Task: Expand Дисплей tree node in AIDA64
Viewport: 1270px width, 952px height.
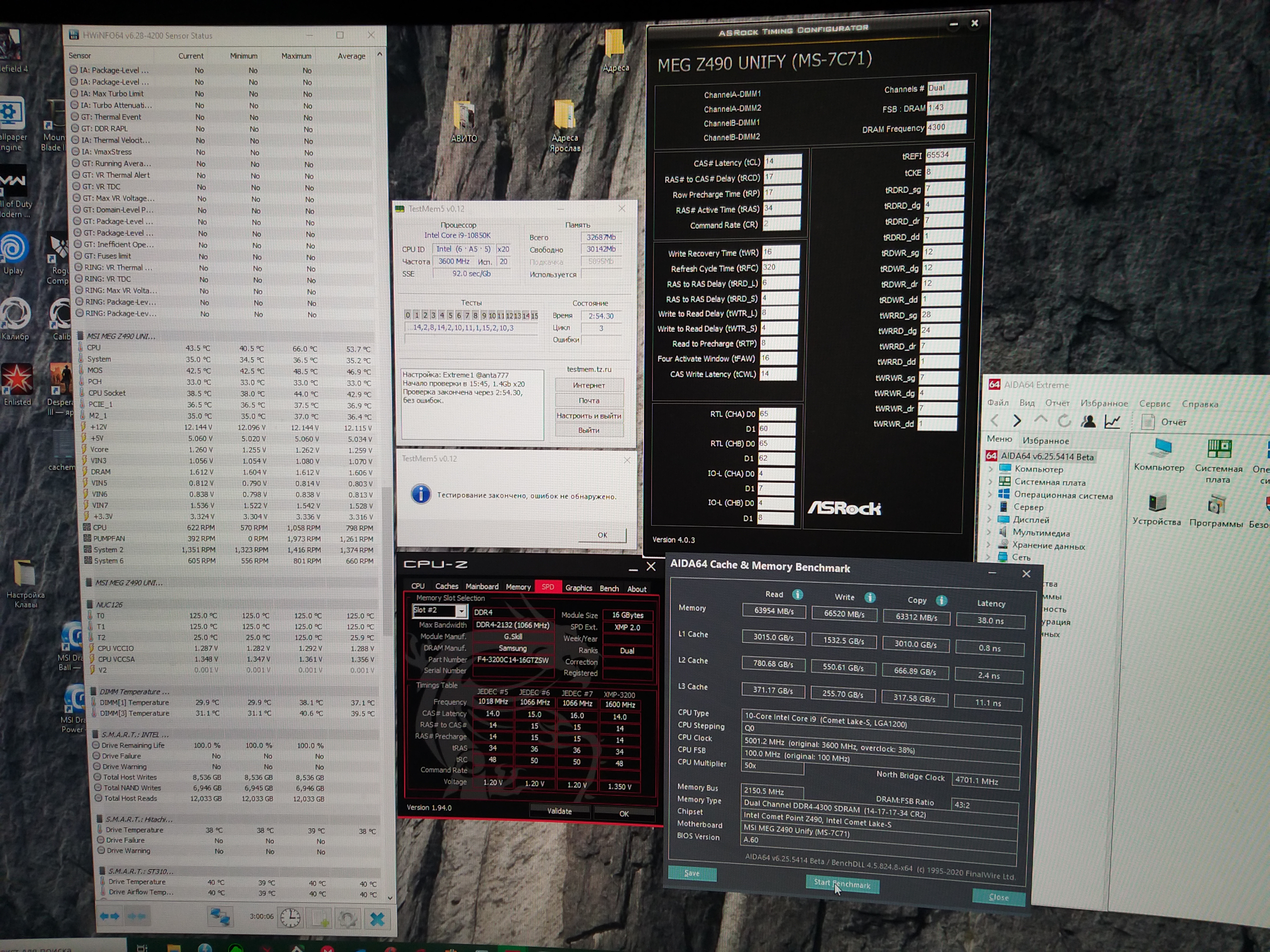Action: (x=990, y=520)
